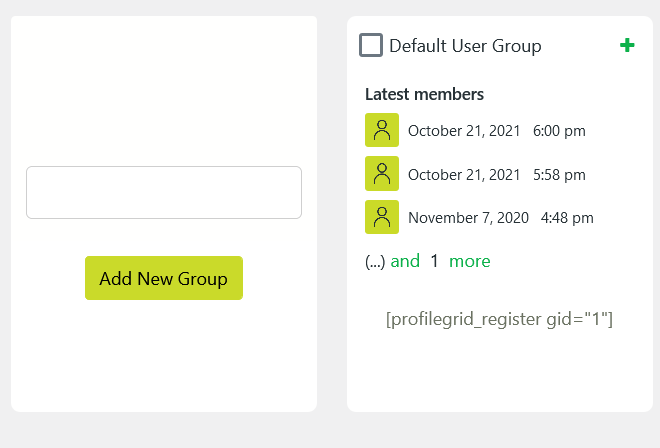Click the green "more" link
660x448 pixels.
click(x=469, y=261)
